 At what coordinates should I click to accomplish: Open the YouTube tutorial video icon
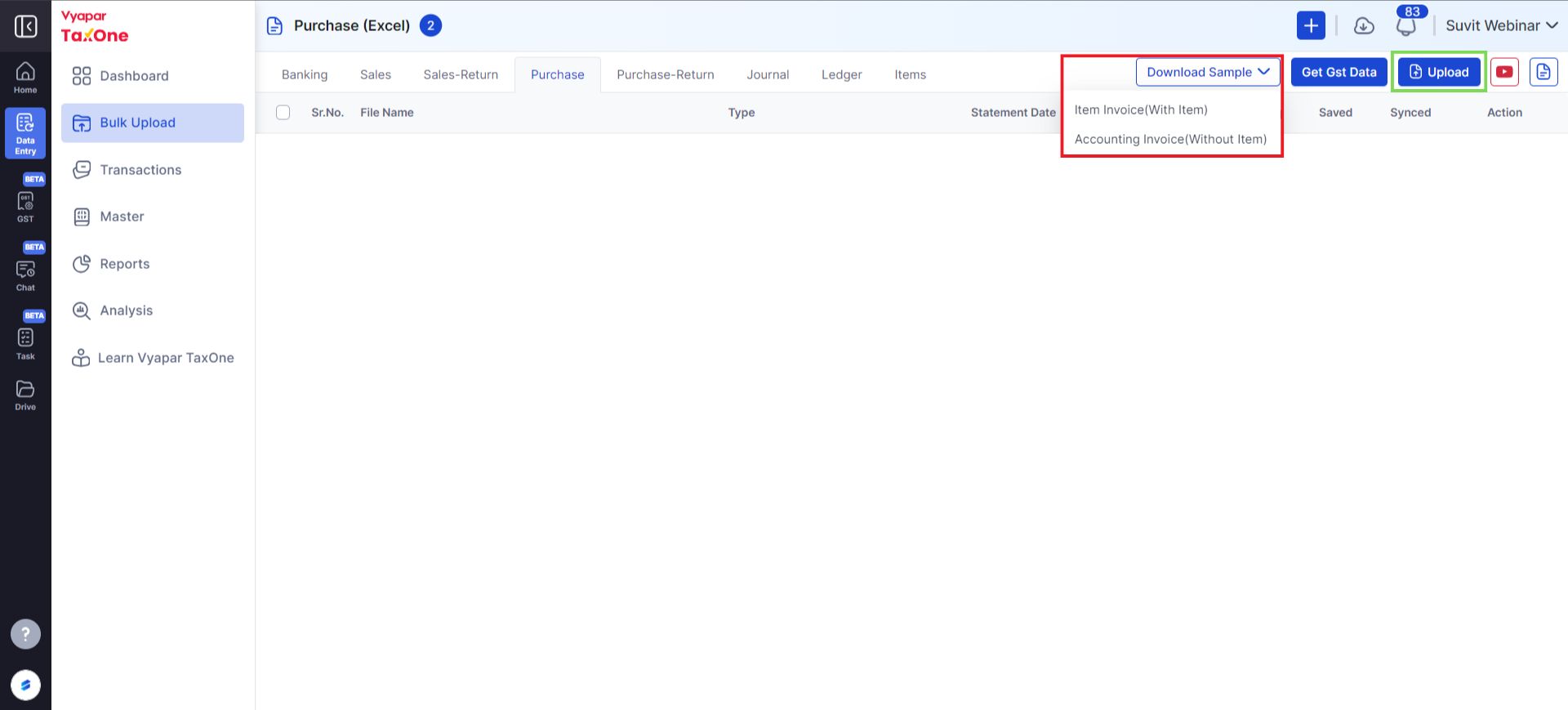coord(1504,72)
